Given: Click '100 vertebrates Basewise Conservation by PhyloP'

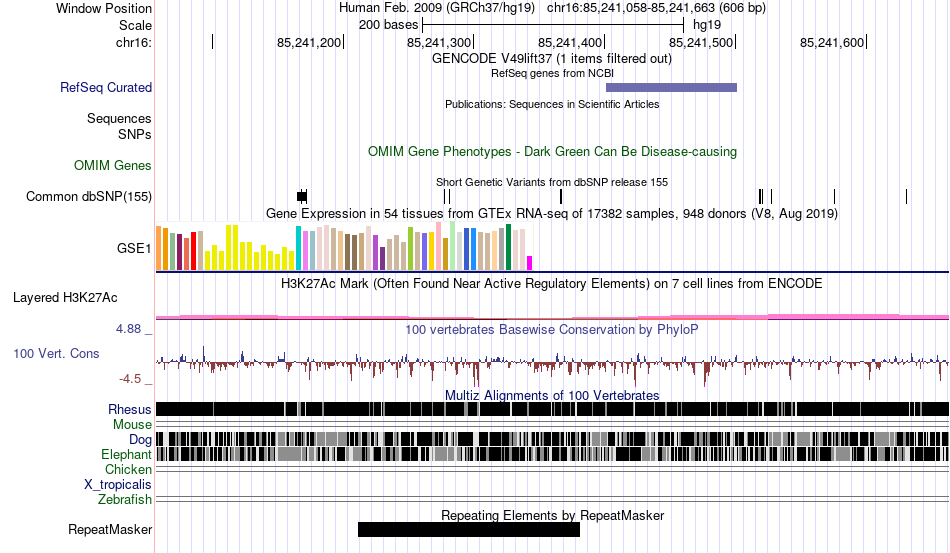Looking at the screenshot, I should (x=551, y=329).
